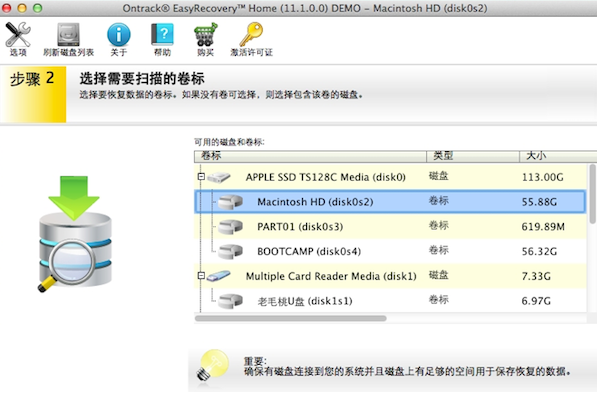This screenshot has height=398, width=602.
Task: Click the 113.00G size value
Action: [x=542, y=177]
